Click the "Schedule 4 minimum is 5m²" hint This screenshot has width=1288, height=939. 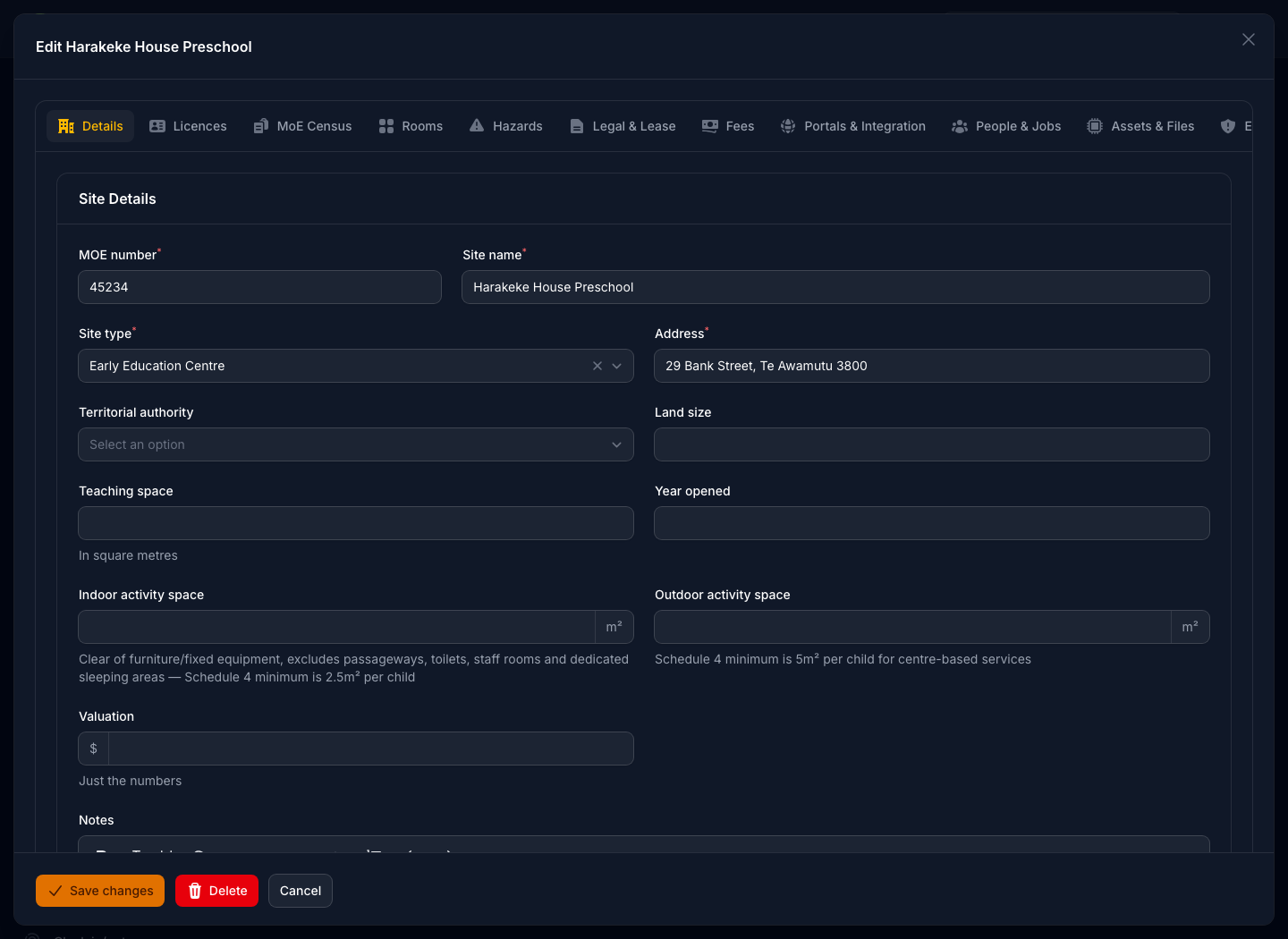click(843, 659)
